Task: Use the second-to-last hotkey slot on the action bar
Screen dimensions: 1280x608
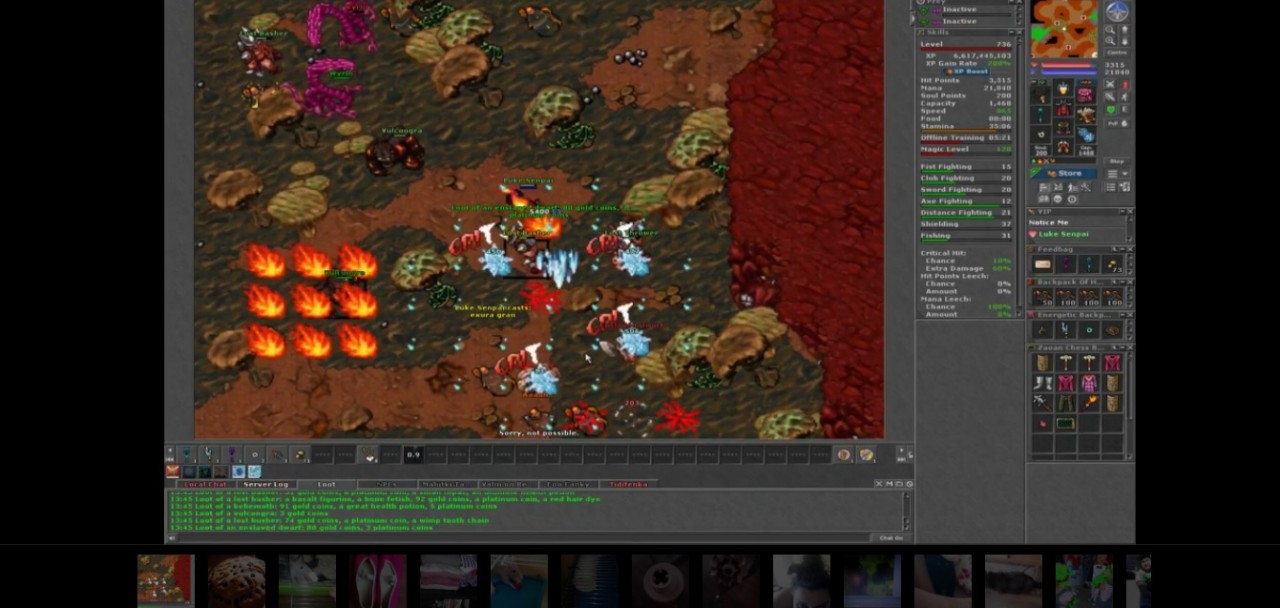Action: [844, 453]
